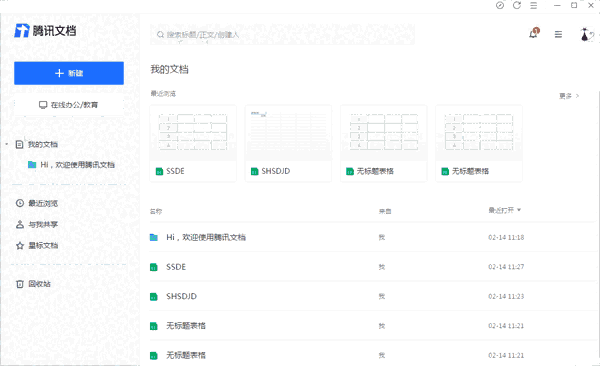Click the person icon for 与我共享

coord(20,224)
